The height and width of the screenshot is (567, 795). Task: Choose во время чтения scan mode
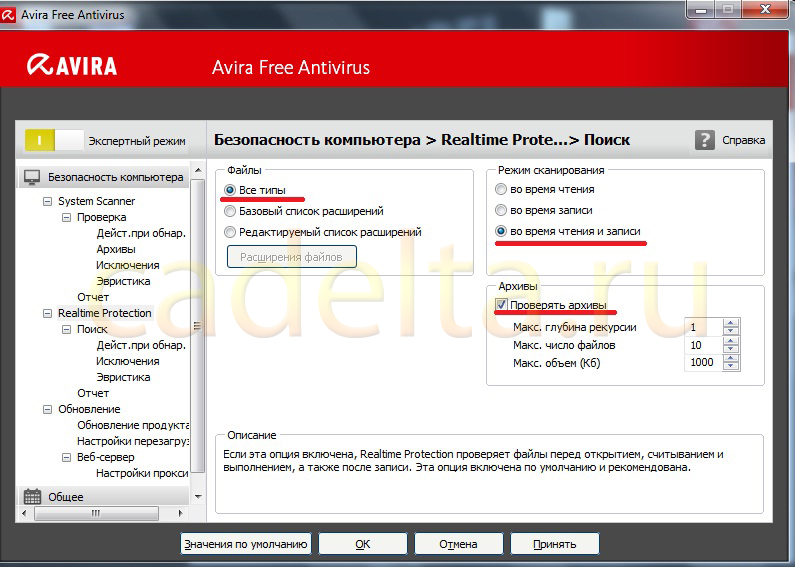point(501,189)
